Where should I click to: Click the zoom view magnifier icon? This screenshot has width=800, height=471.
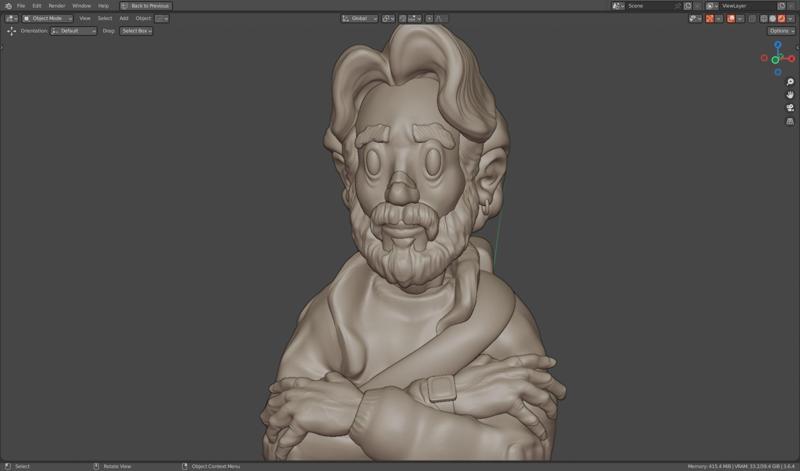pyautogui.click(x=790, y=82)
